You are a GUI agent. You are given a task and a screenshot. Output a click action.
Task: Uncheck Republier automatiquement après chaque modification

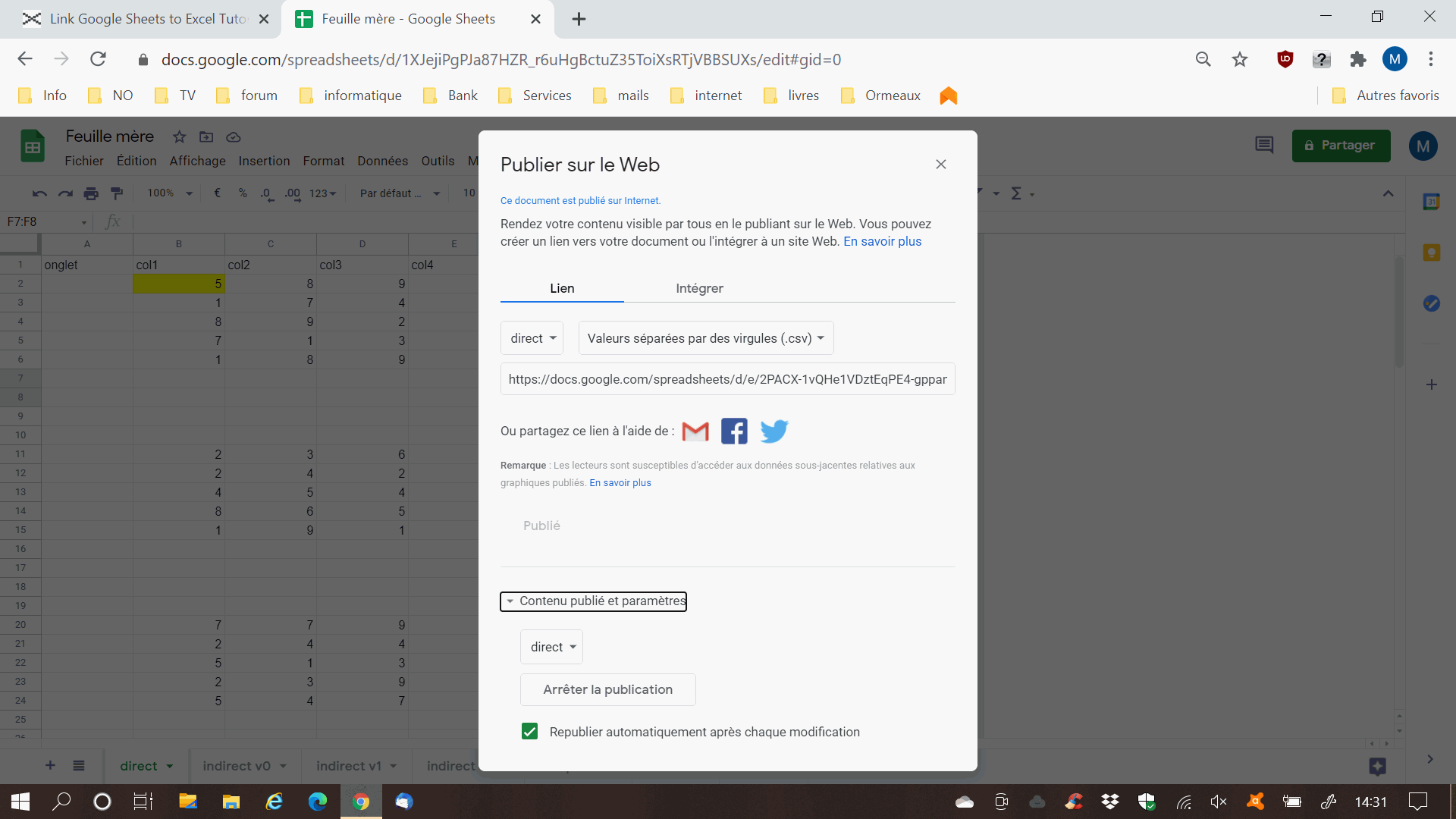529,732
